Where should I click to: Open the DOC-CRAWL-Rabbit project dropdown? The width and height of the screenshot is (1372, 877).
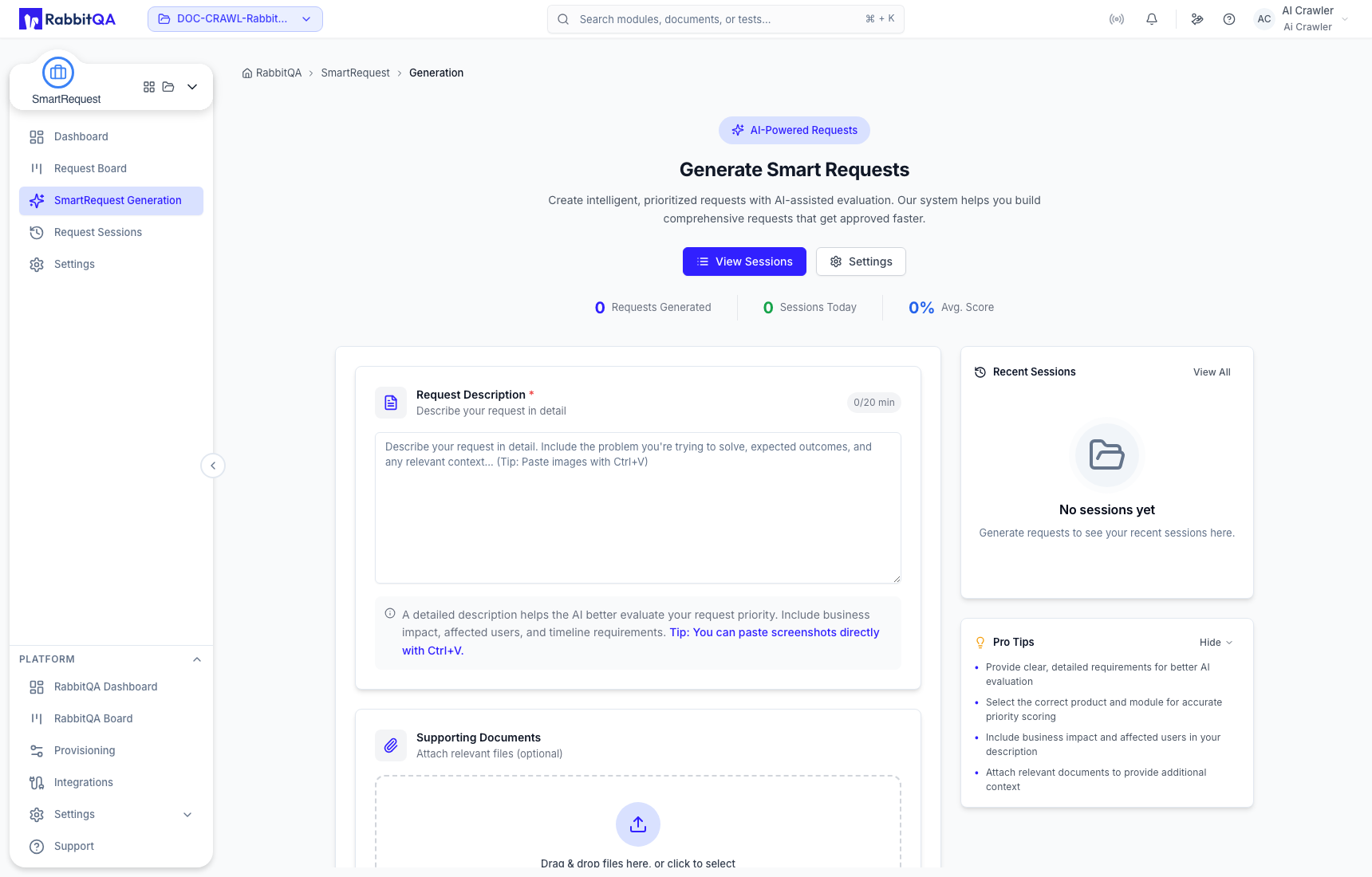(x=235, y=19)
